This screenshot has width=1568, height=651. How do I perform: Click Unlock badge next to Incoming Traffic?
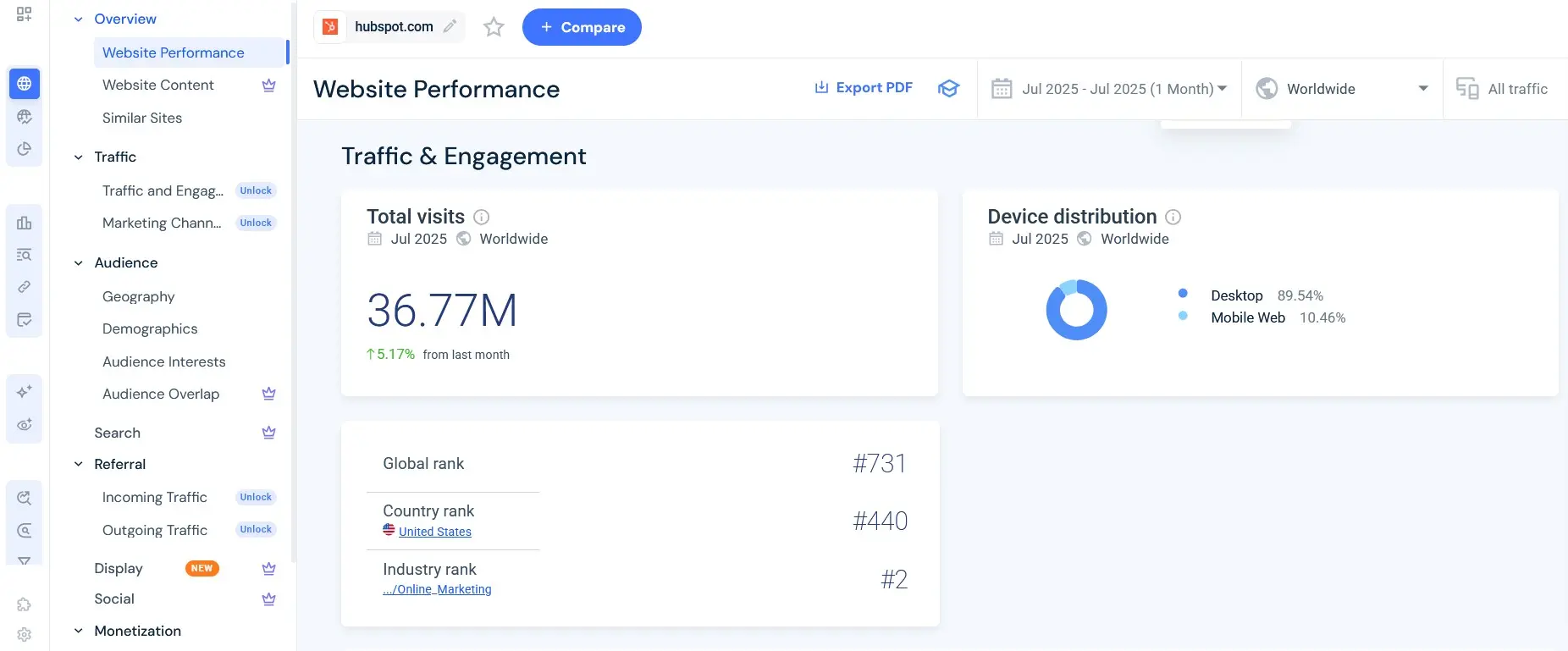click(x=256, y=497)
